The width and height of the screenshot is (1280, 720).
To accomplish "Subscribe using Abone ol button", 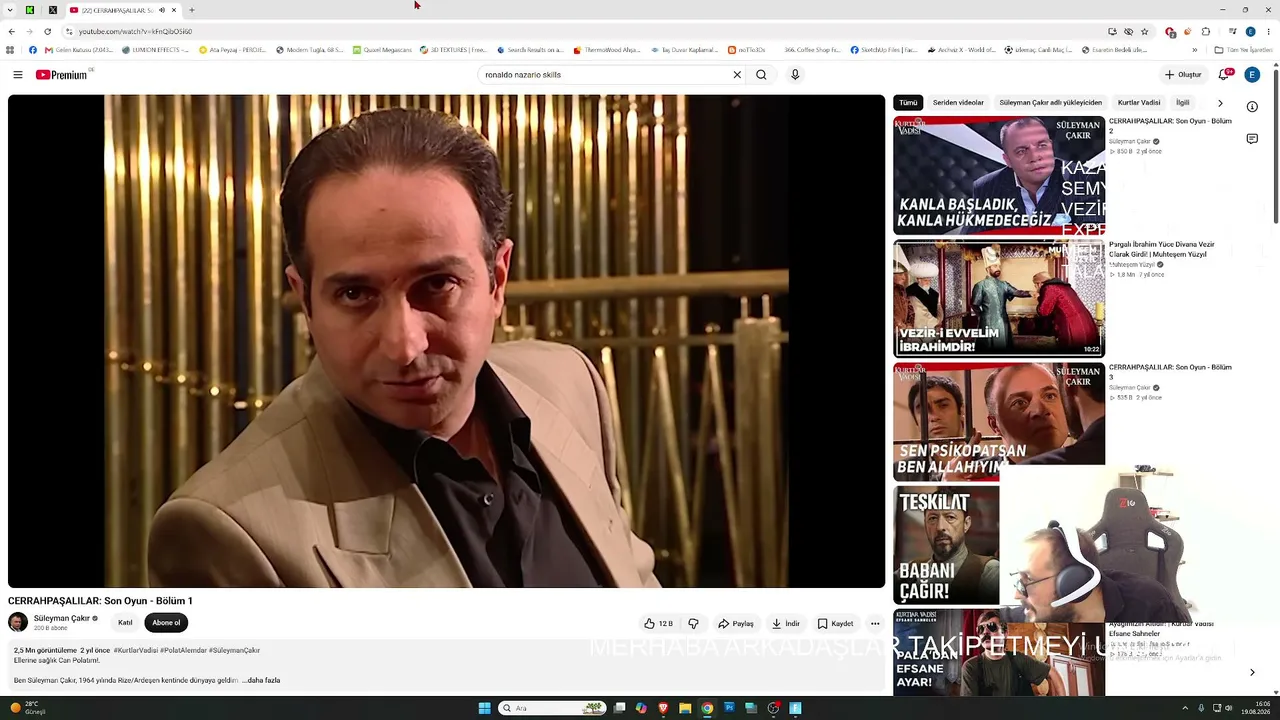I will click(166, 623).
